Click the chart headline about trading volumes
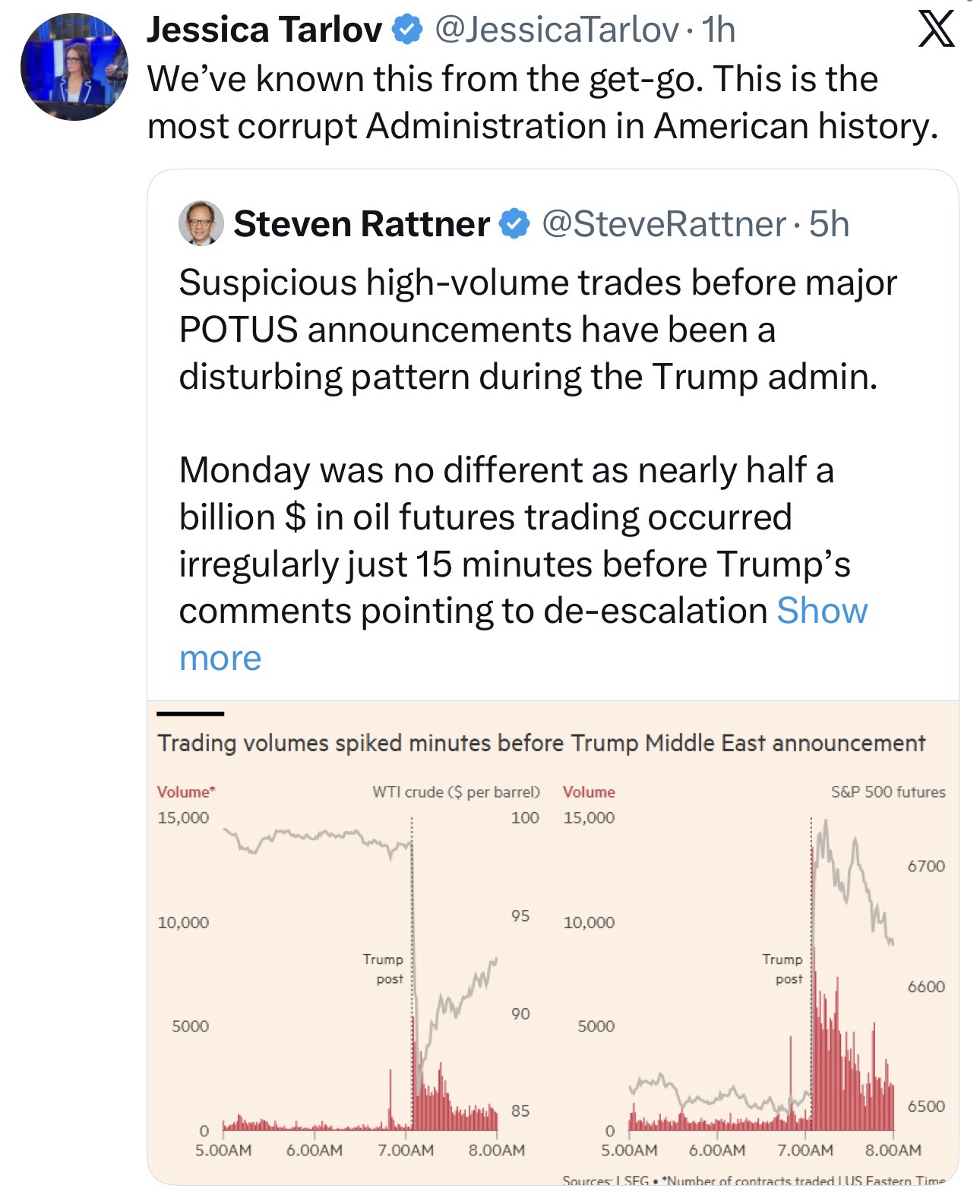980x1204 pixels. (x=541, y=743)
